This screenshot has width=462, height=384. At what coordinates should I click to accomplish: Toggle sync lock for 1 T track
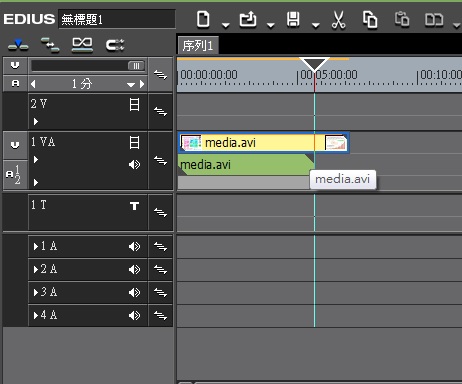pos(160,212)
